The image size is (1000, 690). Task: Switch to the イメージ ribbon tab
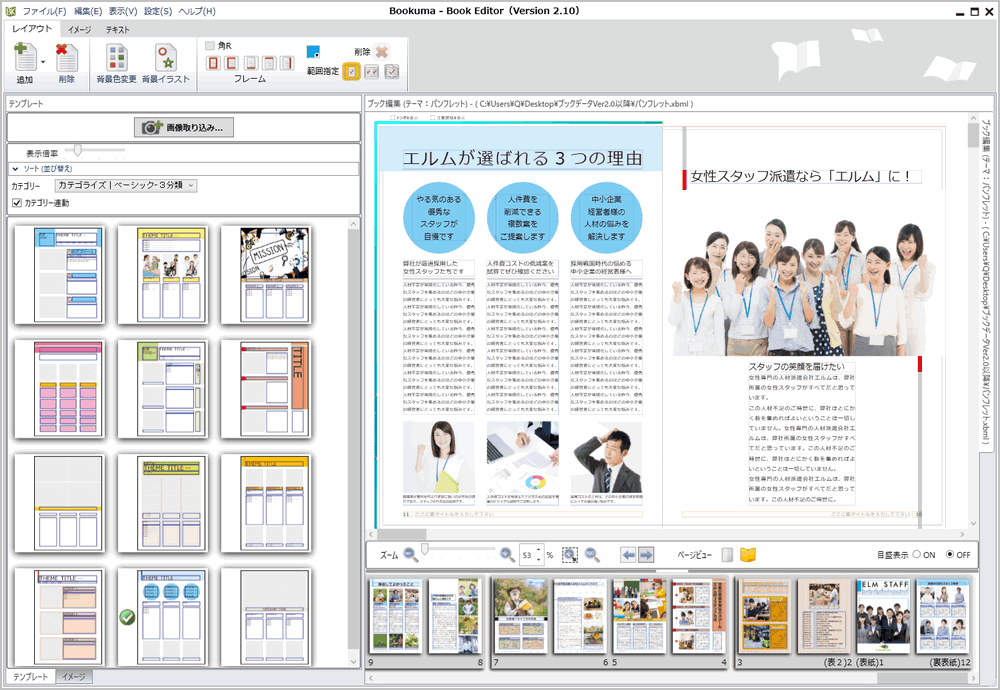point(79,30)
